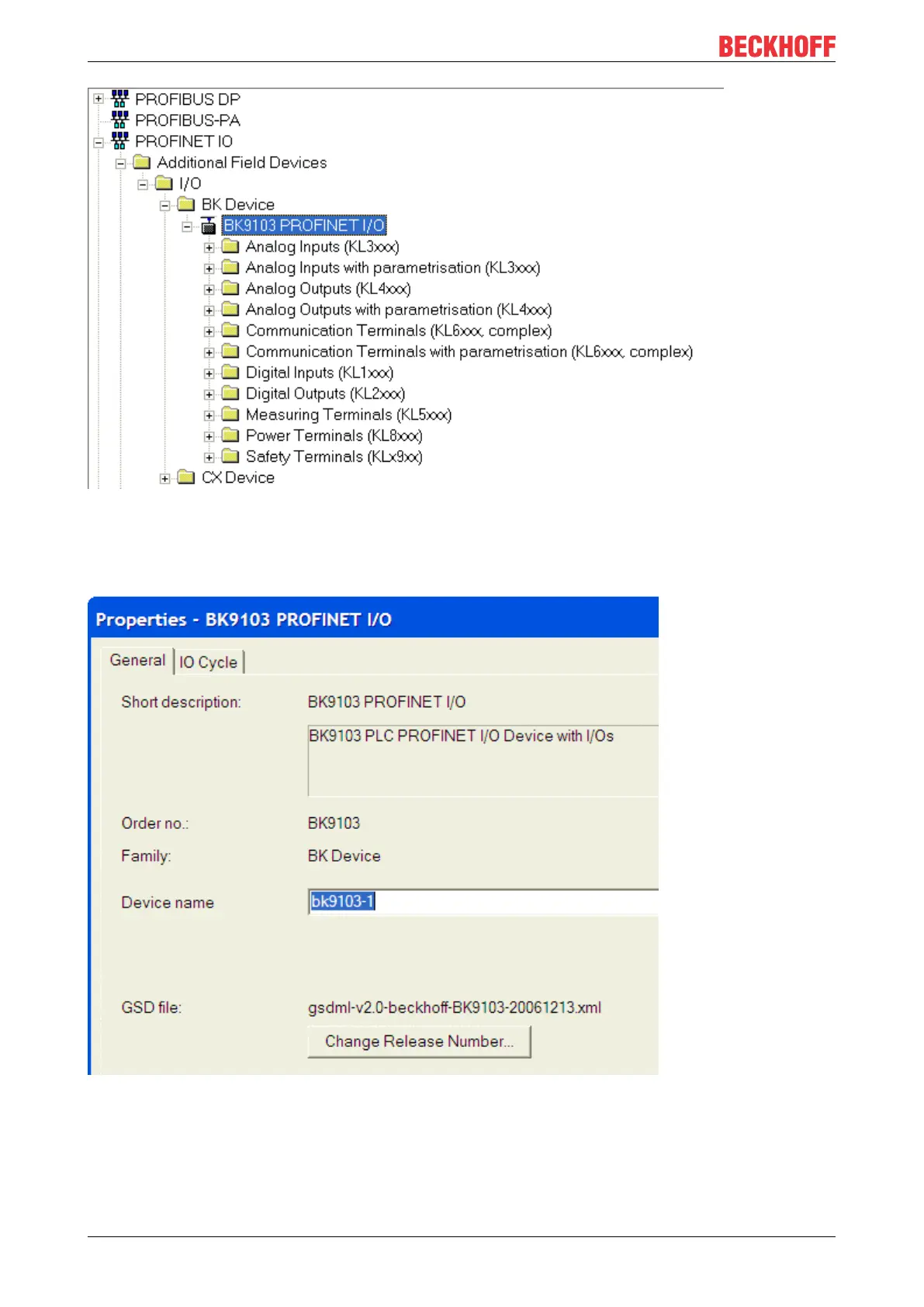The height and width of the screenshot is (1307, 924).
Task: Click the Digital Outputs (KL2xxx) folder icon
Action: point(230,393)
